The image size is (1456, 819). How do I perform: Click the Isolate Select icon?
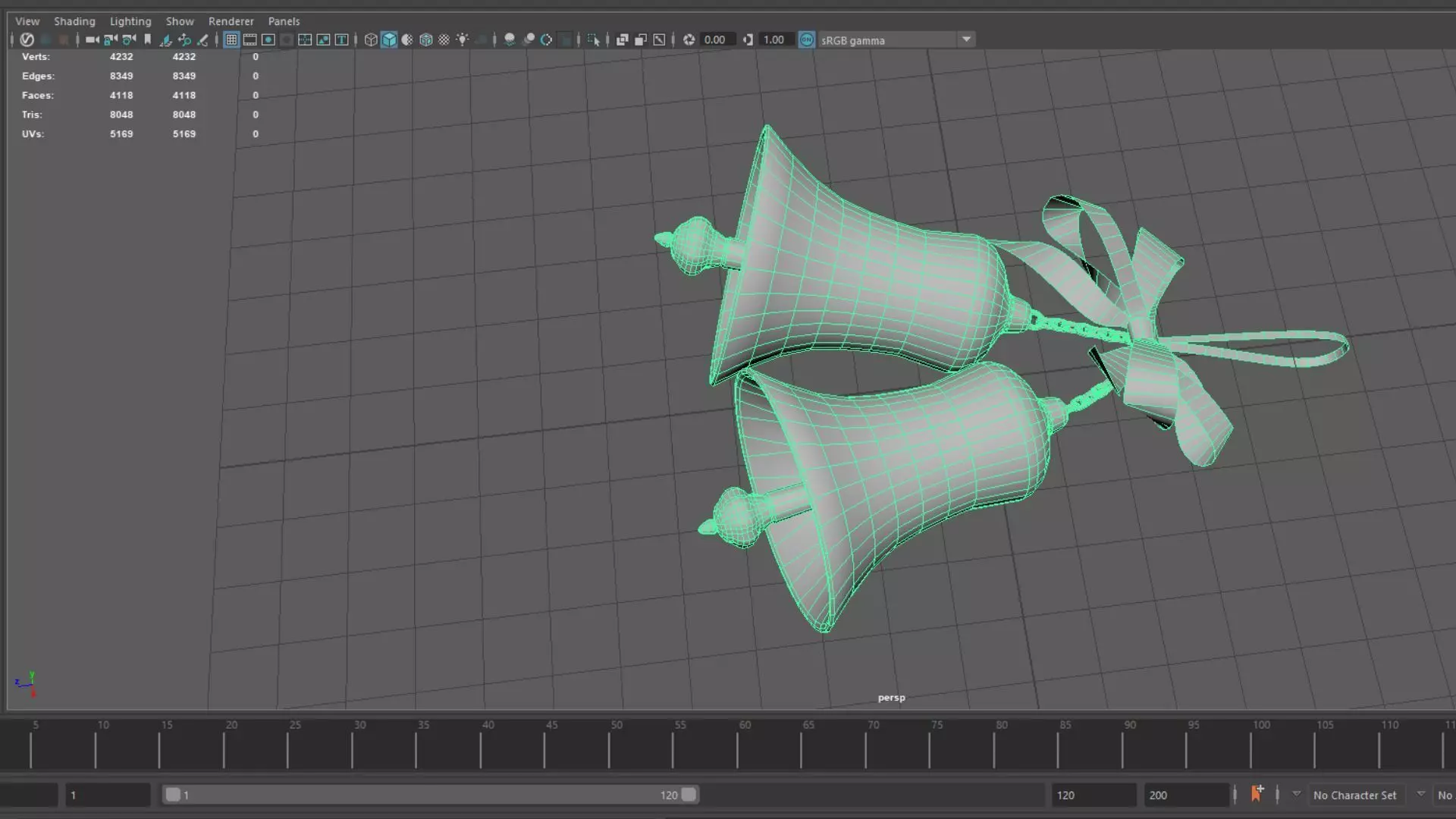(x=593, y=39)
